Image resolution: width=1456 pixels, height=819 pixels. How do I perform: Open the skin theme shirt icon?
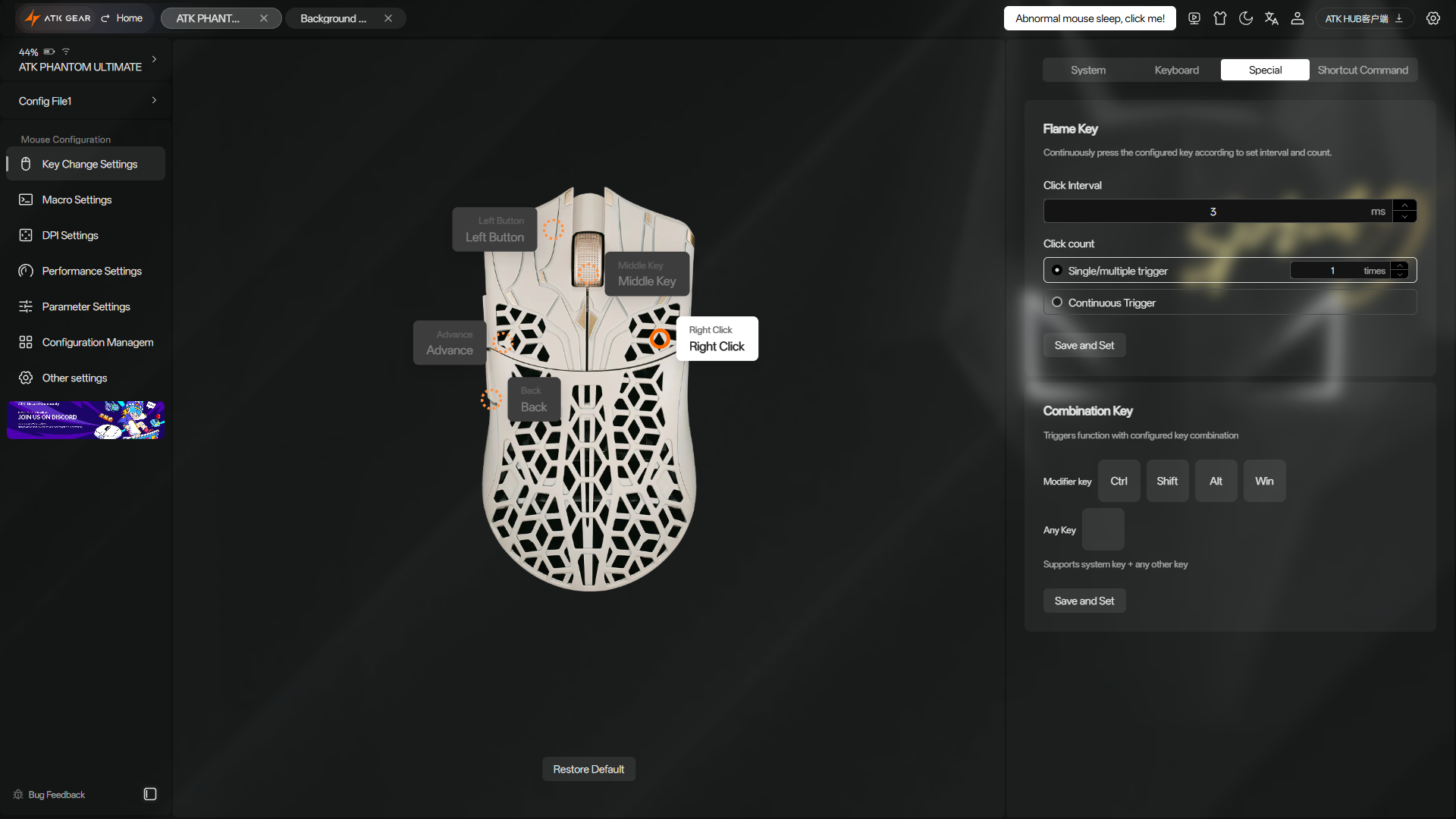(1220, 18)
